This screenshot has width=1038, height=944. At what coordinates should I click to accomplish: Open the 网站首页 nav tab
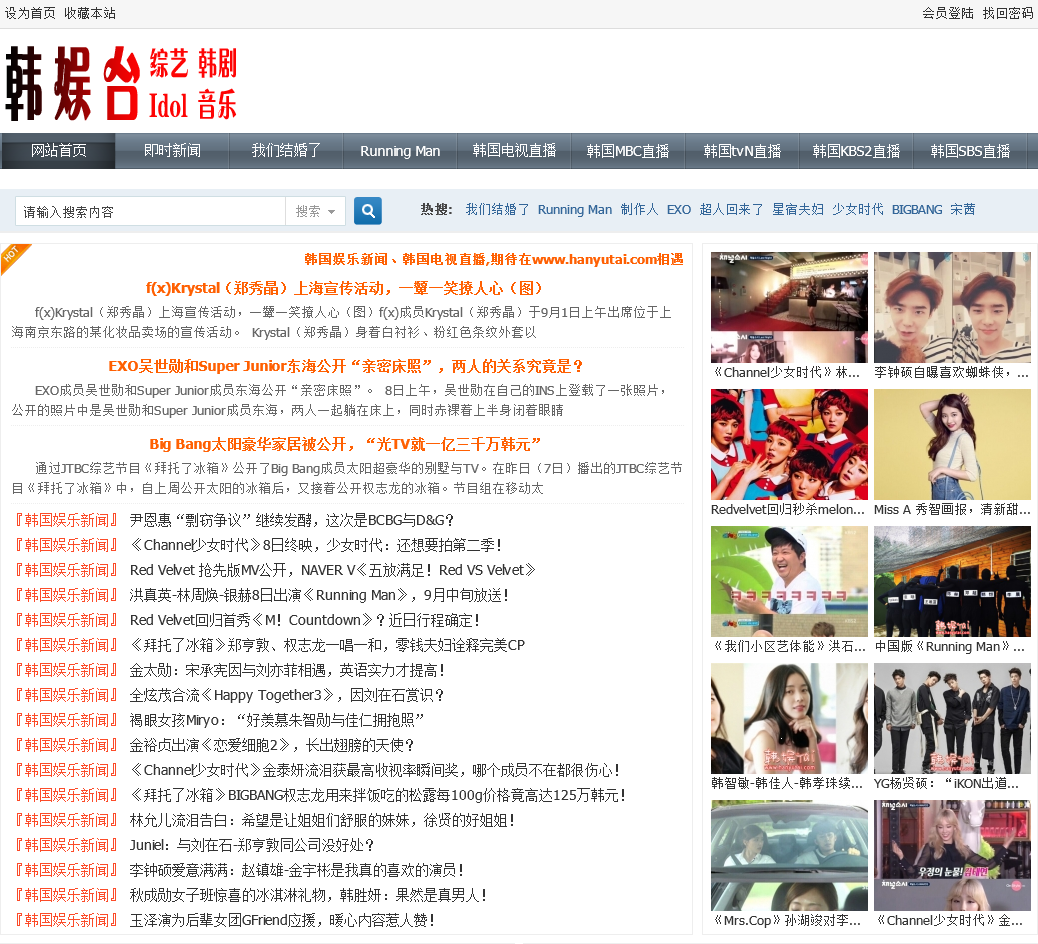point(58,151)
